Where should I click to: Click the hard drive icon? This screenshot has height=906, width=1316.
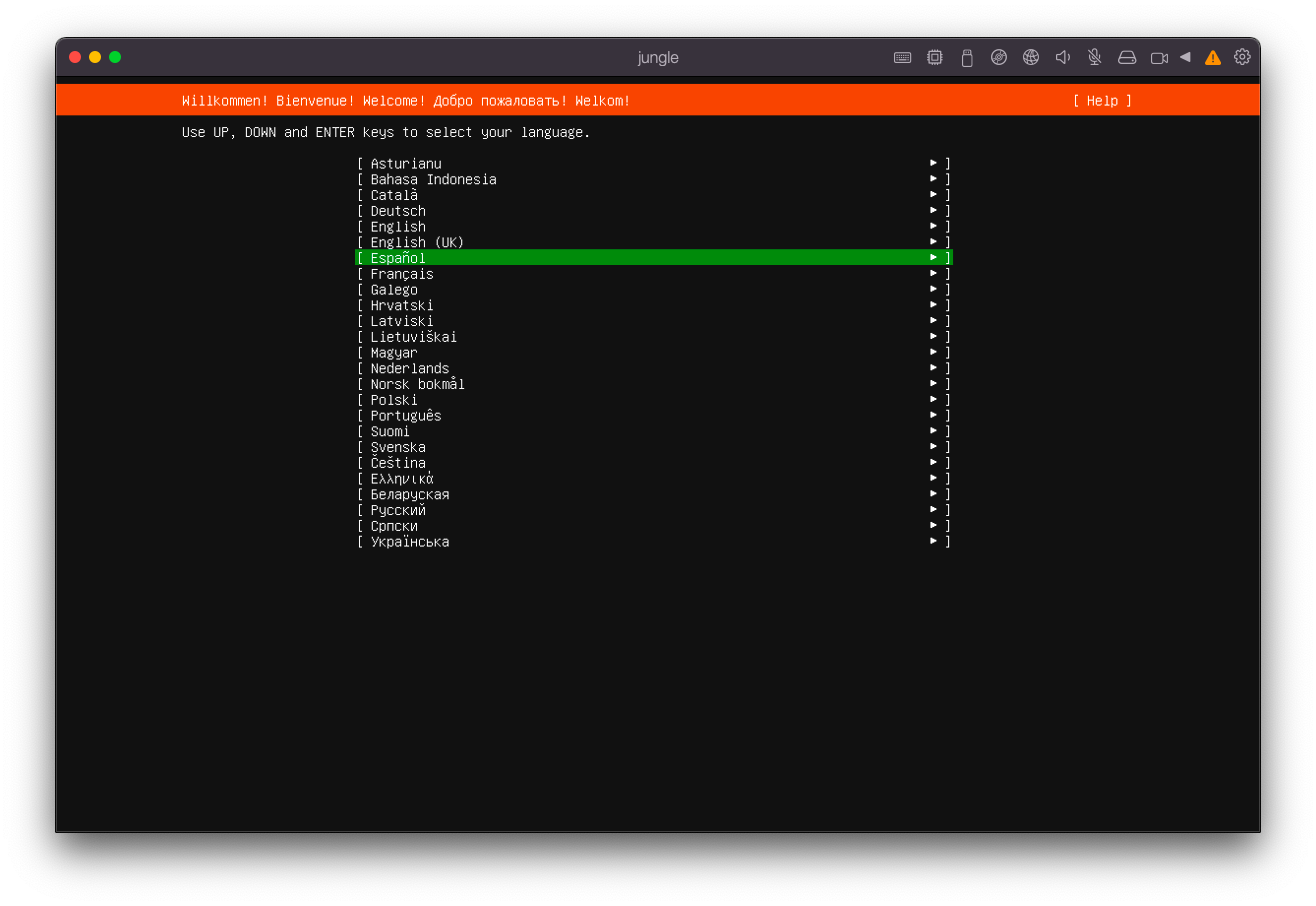click(x=1126, y=57)
